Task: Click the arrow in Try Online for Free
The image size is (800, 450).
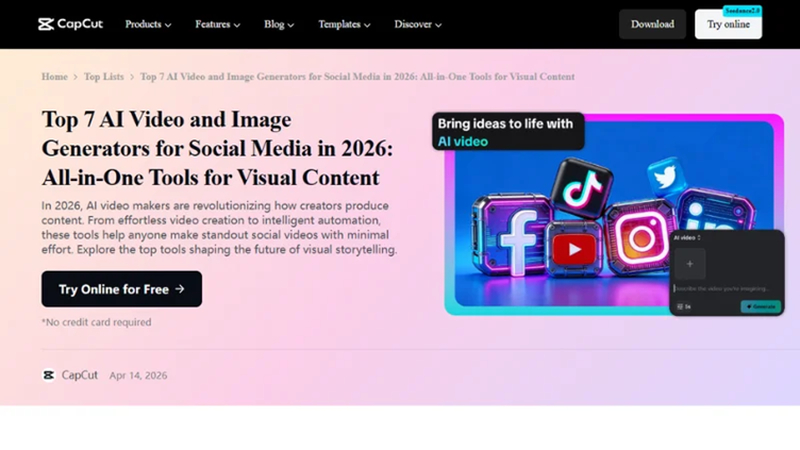Action: [180, 289]
